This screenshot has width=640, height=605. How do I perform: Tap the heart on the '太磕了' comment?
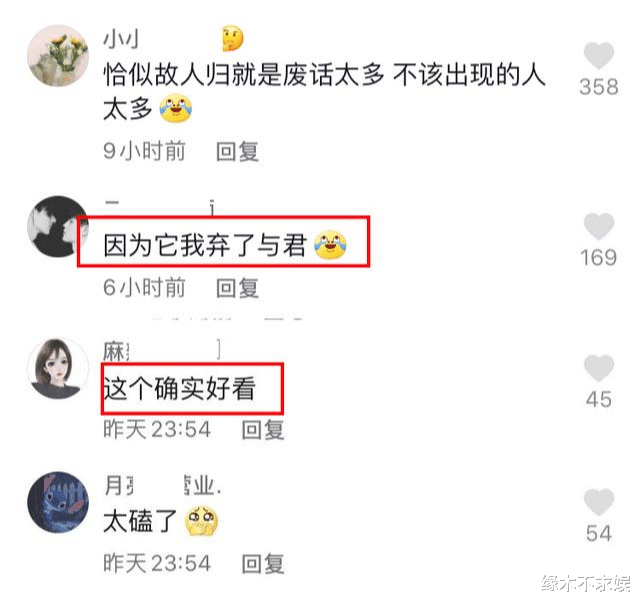(599, 502)
